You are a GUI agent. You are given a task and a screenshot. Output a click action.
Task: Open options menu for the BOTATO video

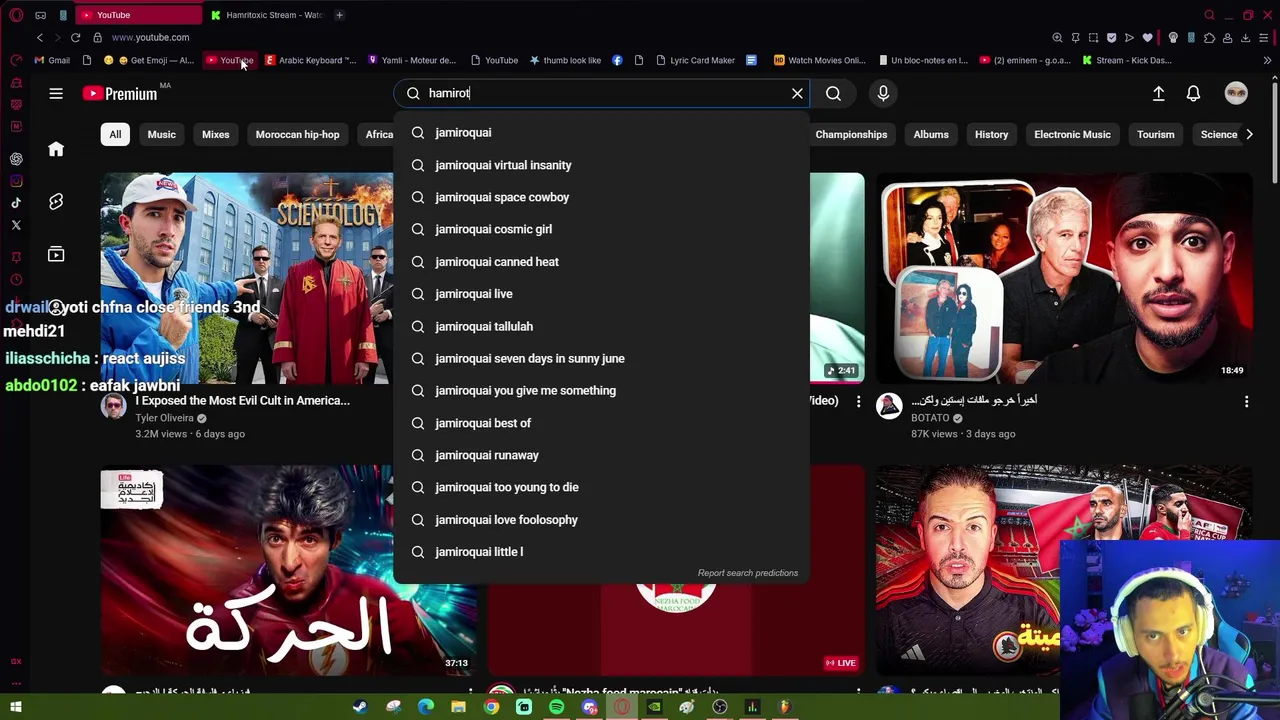(x=1246, y=402)
